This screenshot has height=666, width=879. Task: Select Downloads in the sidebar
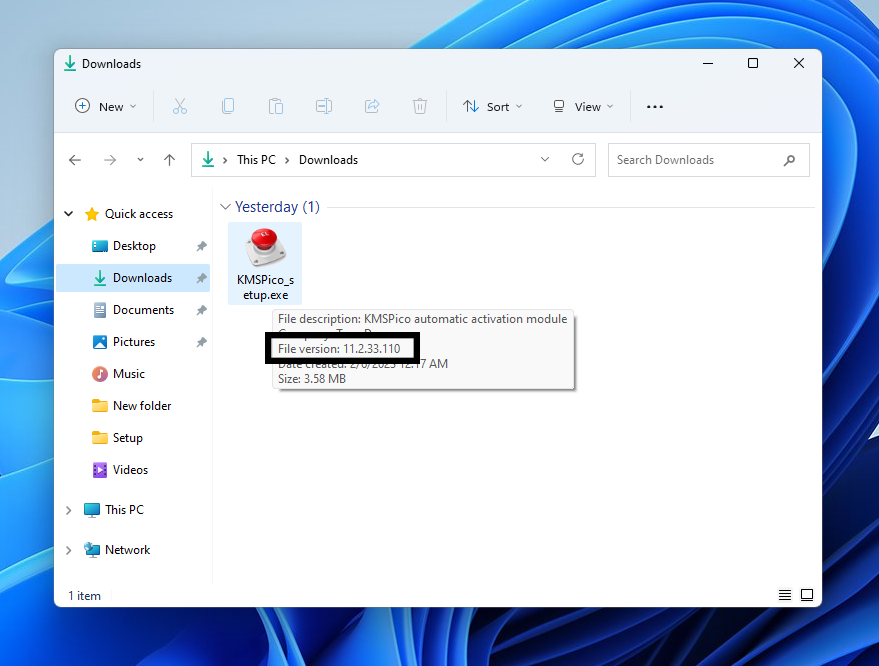[x=133, y=278]
